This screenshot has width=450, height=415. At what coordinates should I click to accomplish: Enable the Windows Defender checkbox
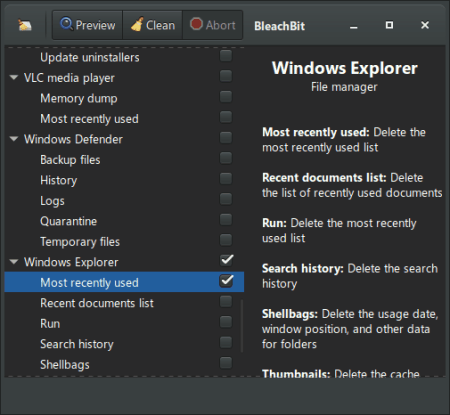point(226,138)
